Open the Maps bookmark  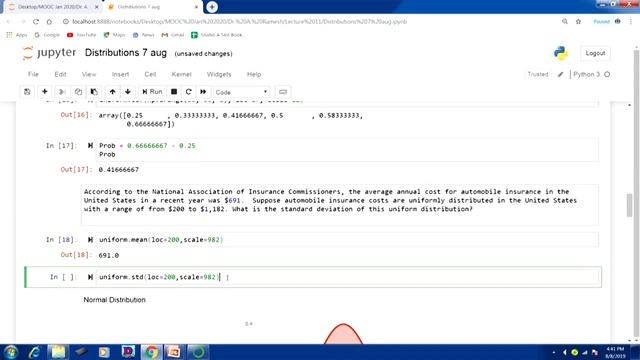[114, 35]
